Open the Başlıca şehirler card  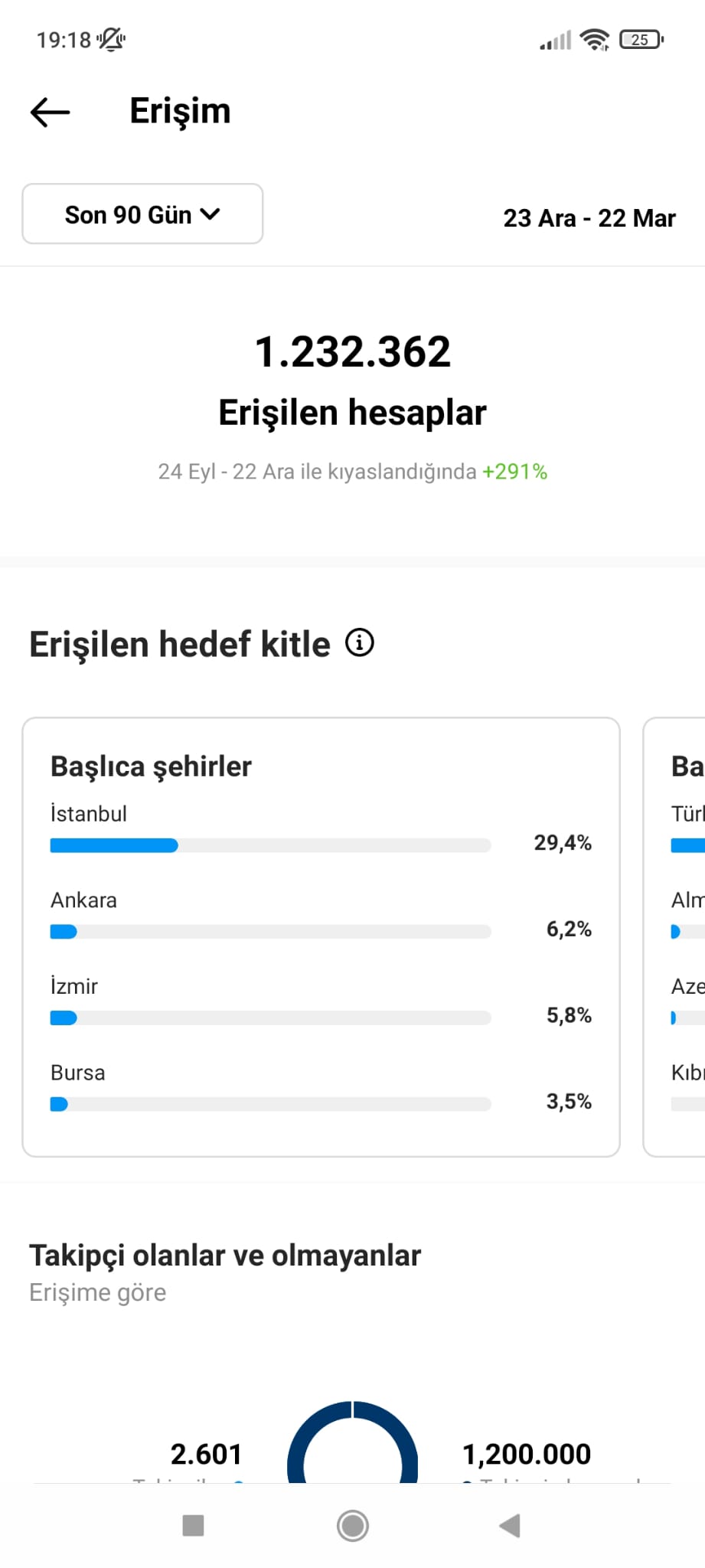(321, 937)
